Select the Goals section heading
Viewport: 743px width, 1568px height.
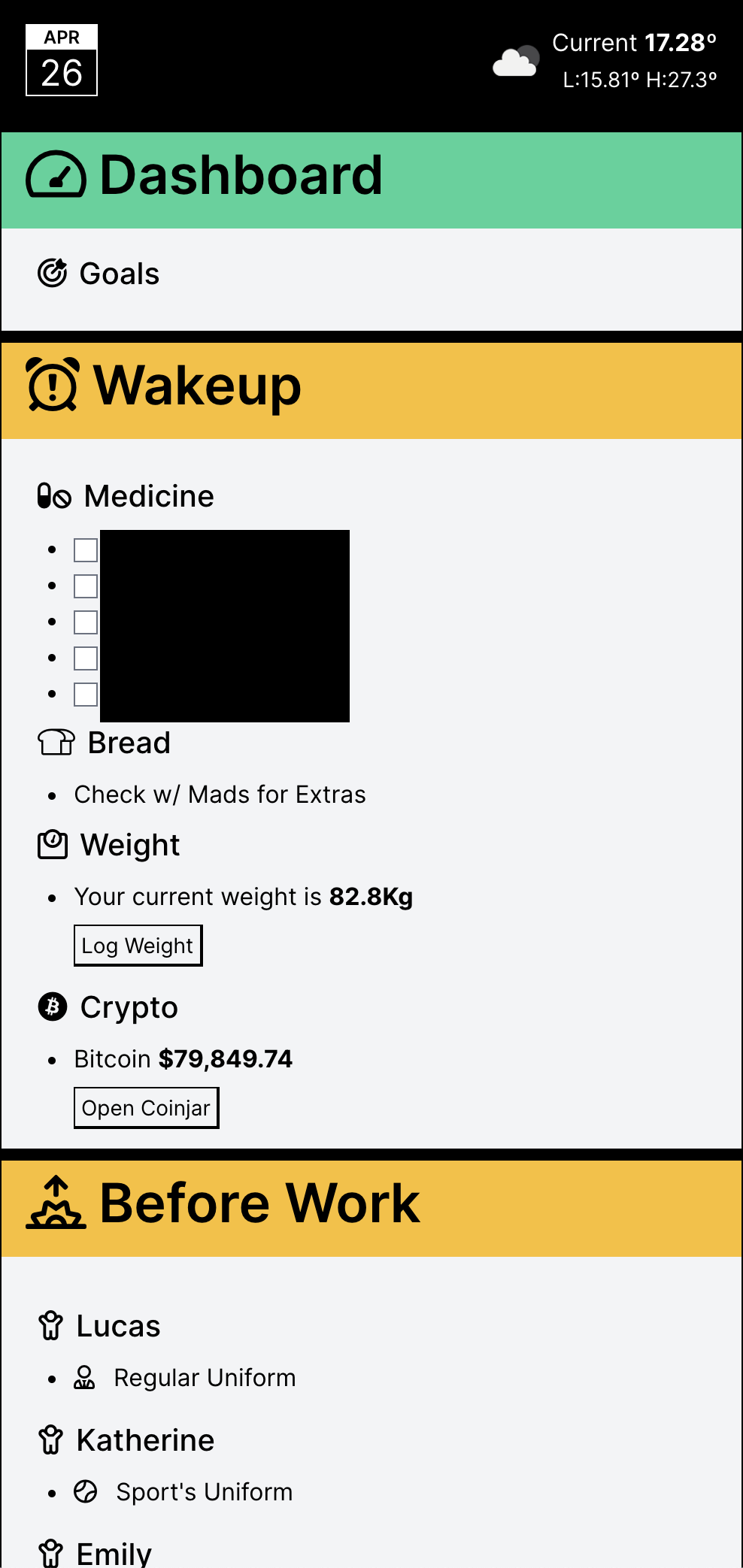click(120, 274)
